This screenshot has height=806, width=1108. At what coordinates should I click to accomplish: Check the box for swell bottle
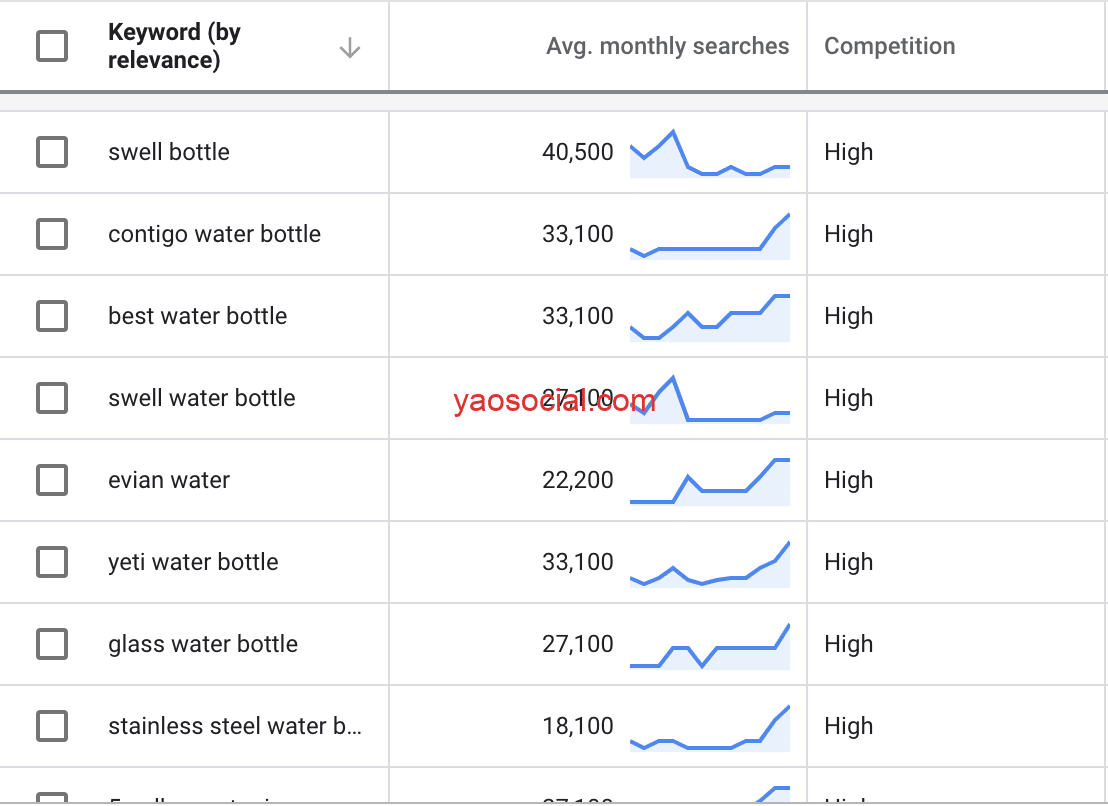point(52,152)
